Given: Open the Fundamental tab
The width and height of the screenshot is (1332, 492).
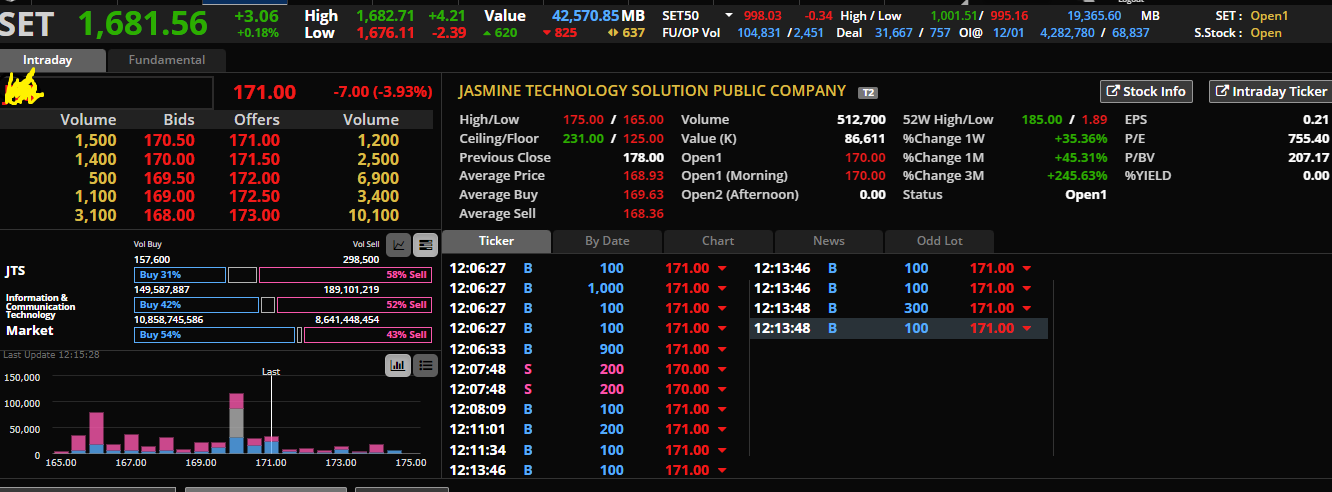Looking at the screenshot, I should point(167,60).
